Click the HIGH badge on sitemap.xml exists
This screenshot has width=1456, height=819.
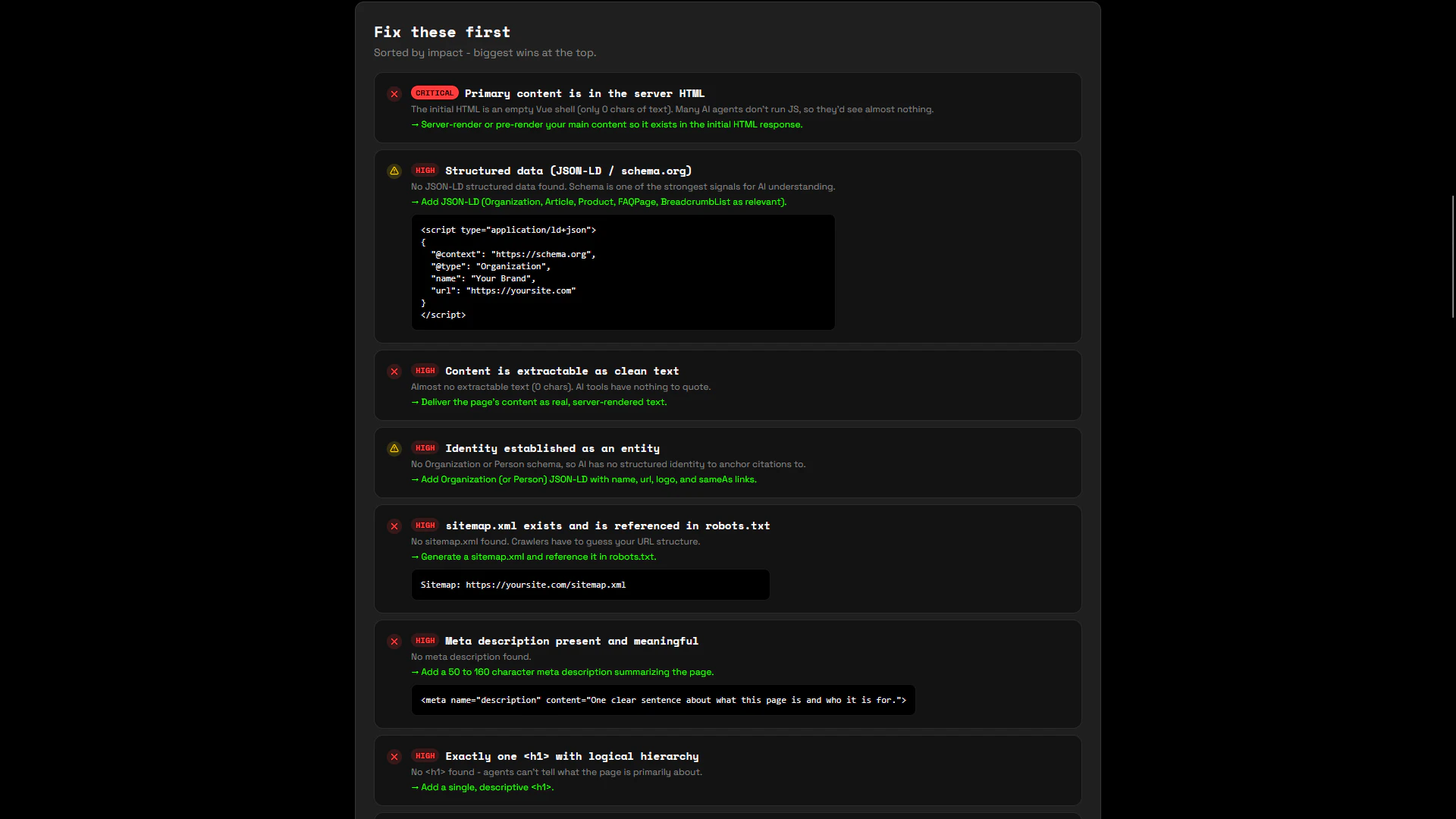tap(425, 526)
